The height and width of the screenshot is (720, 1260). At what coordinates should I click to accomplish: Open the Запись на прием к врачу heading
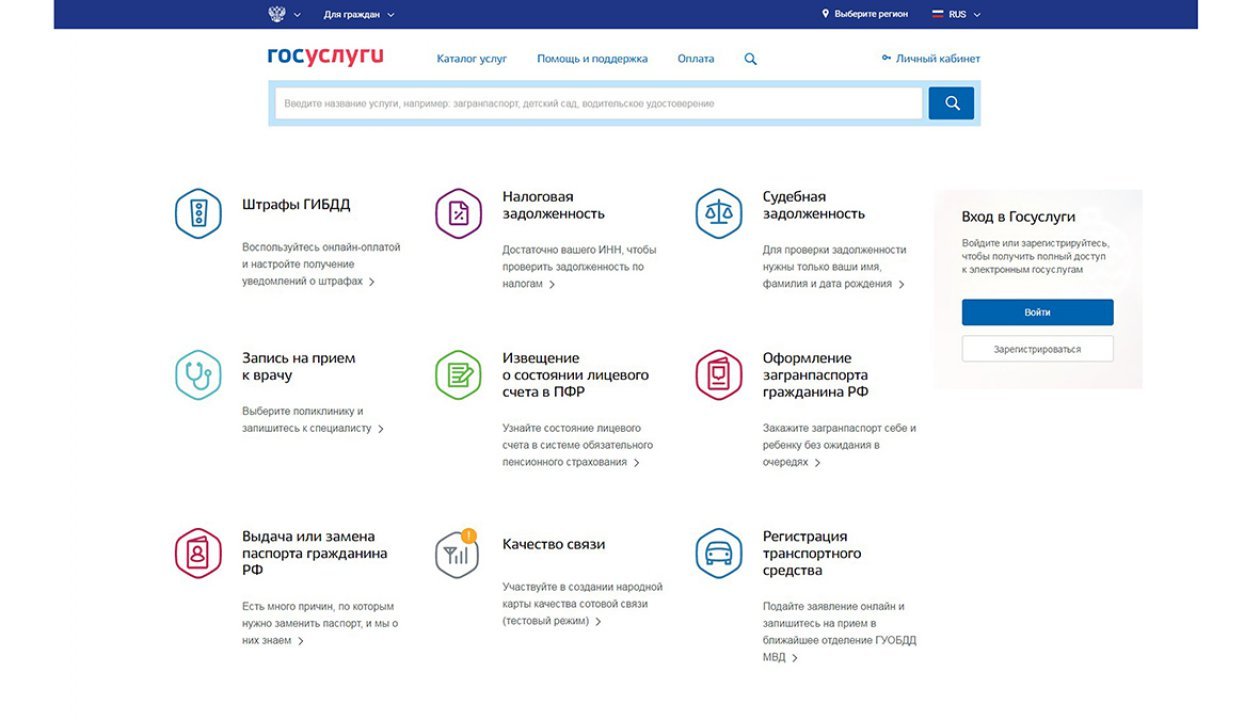299,367
